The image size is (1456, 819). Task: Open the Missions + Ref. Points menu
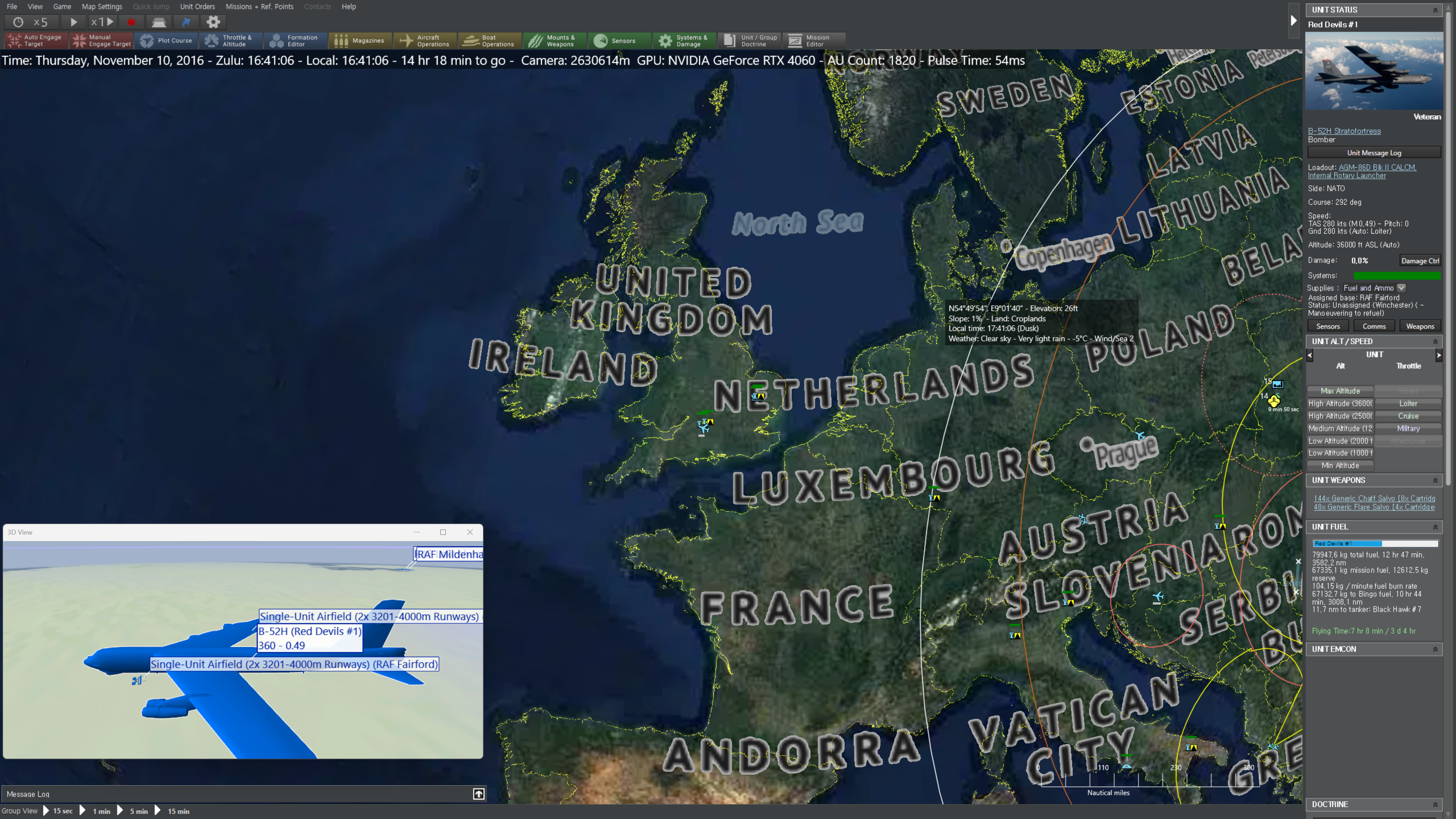click(259, 7)
